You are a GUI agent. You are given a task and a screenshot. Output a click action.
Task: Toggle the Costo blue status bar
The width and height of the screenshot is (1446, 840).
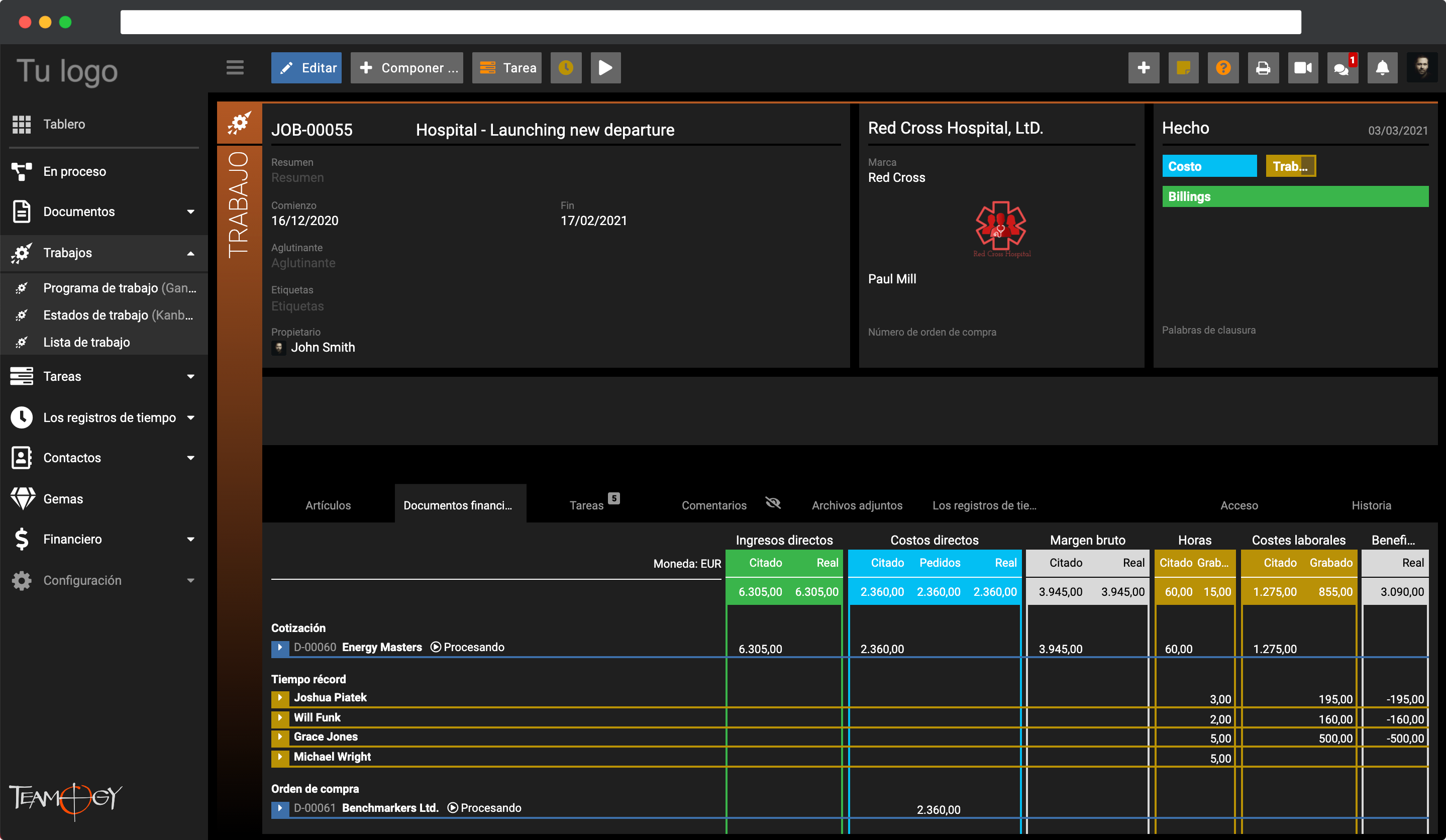coord(1208,166)
